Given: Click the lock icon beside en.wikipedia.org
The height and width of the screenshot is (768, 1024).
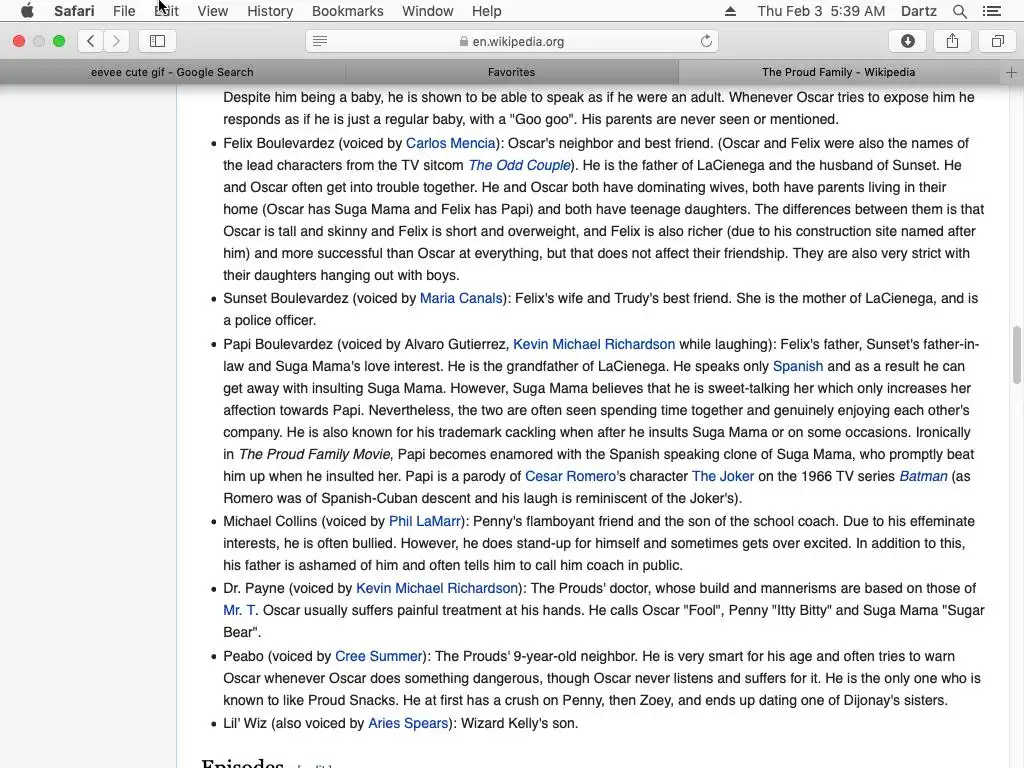Looking at the screenshot, I should tap(464, 41).
